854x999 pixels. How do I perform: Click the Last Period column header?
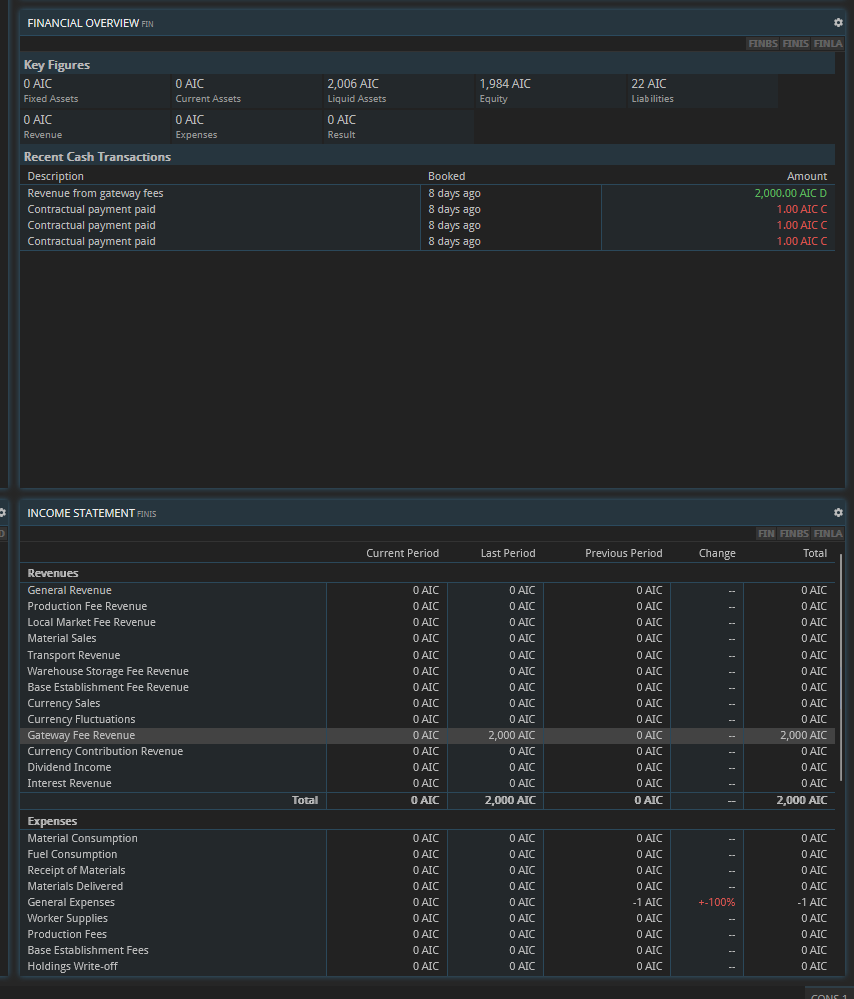click(507, 553)
